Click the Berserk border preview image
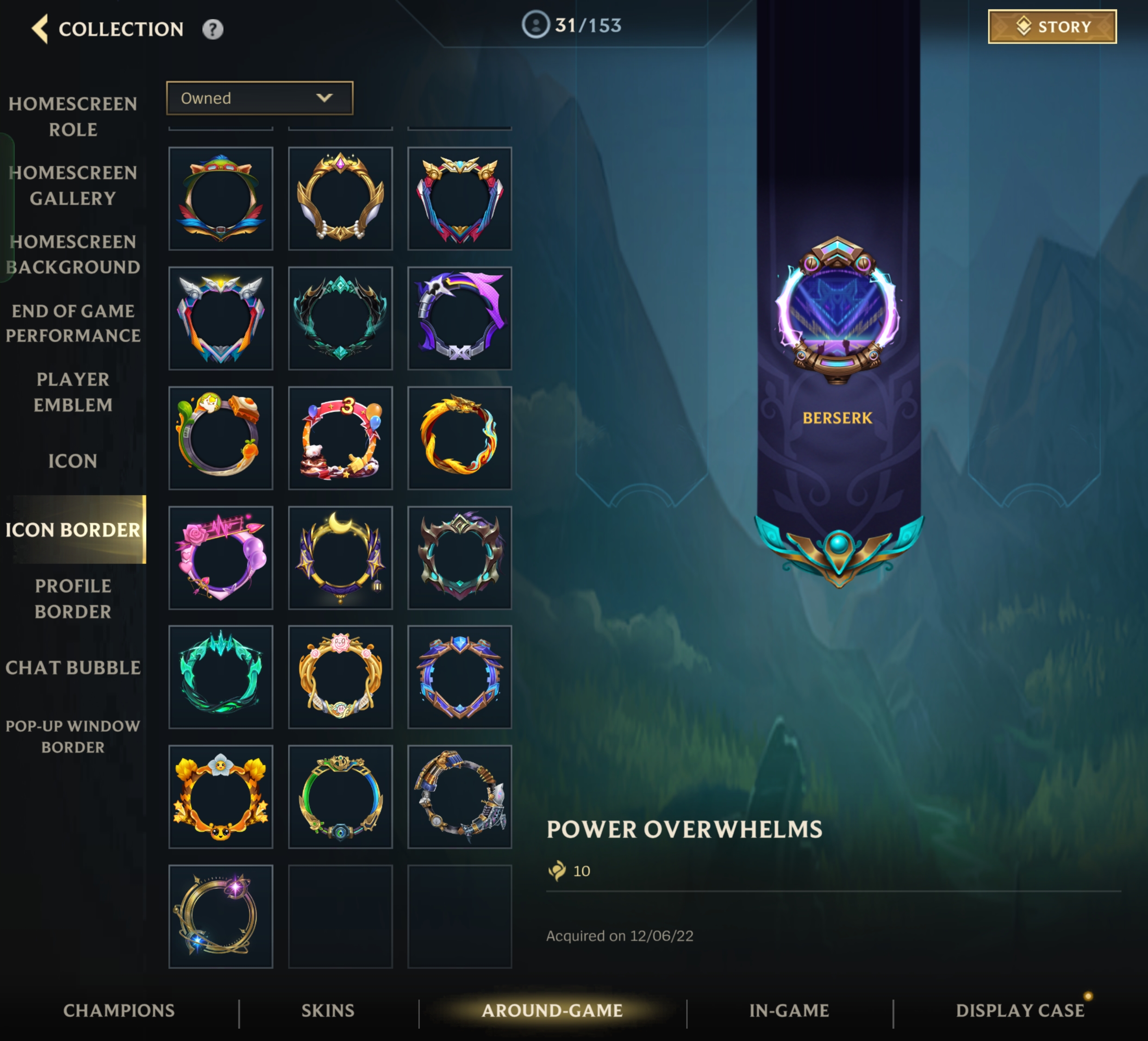1148x1041 pixels. (838, 311)
